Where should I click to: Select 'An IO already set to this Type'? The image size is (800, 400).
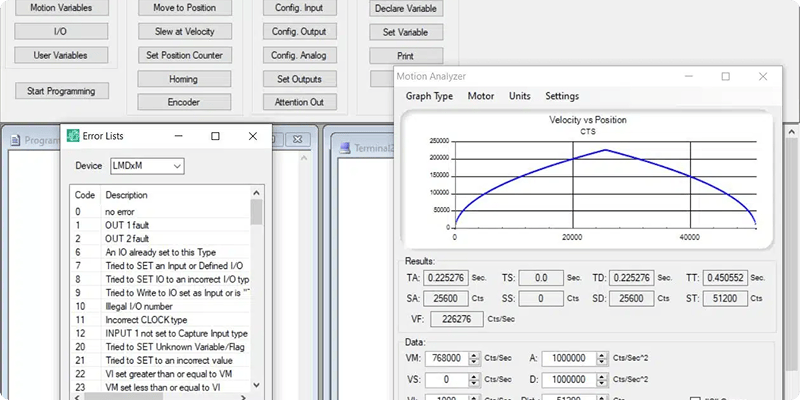(x=160, y=252)
